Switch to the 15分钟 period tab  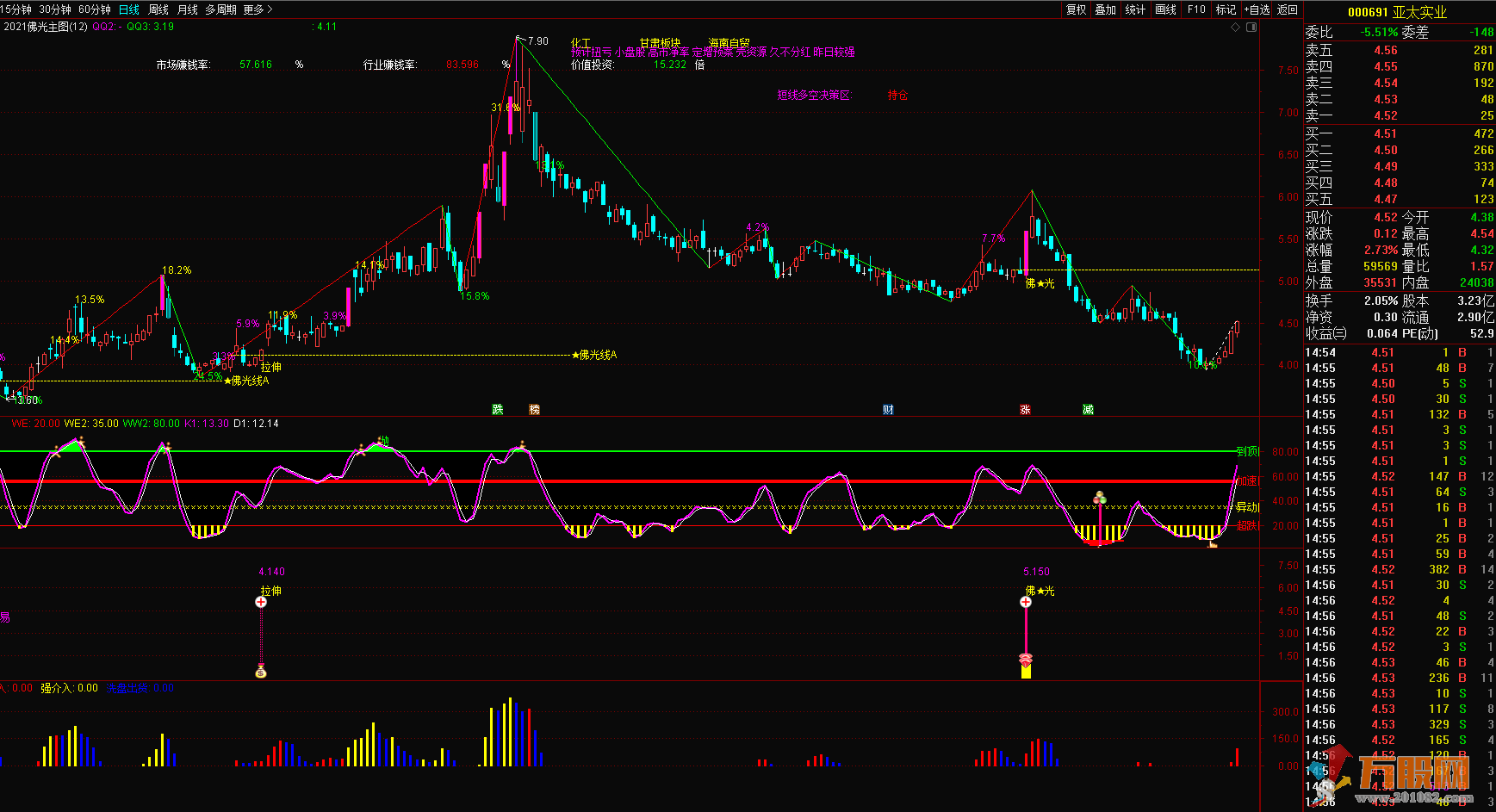point(16,9)
